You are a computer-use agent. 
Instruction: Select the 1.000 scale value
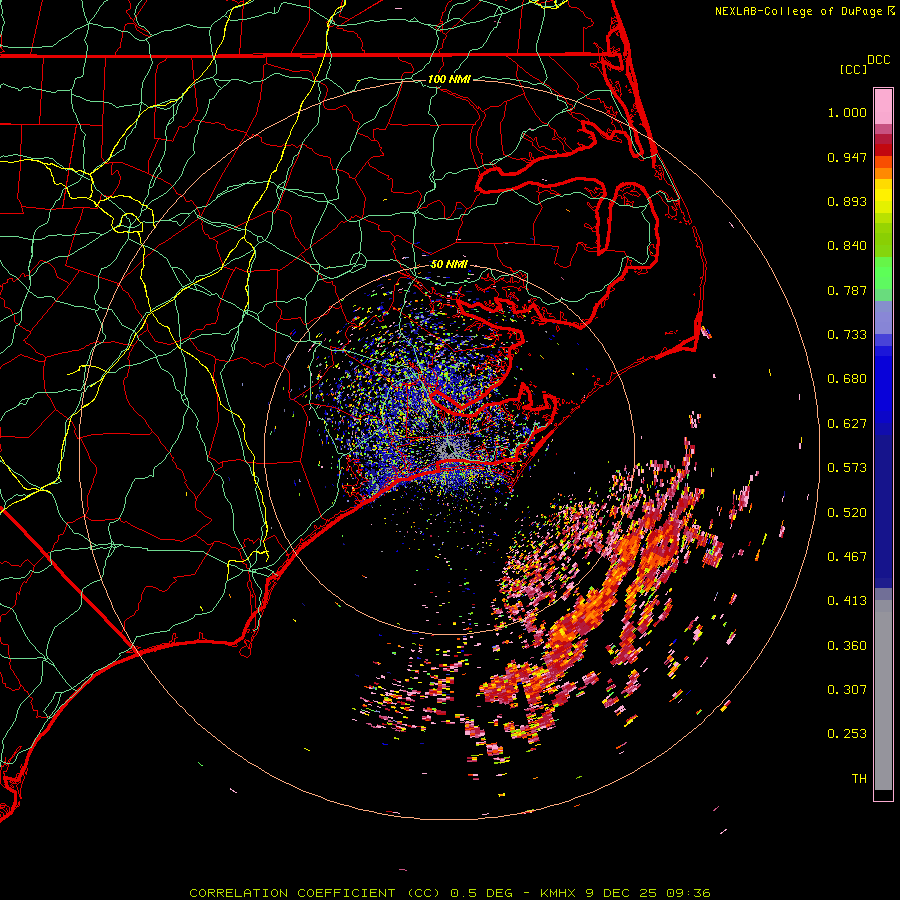847,112
